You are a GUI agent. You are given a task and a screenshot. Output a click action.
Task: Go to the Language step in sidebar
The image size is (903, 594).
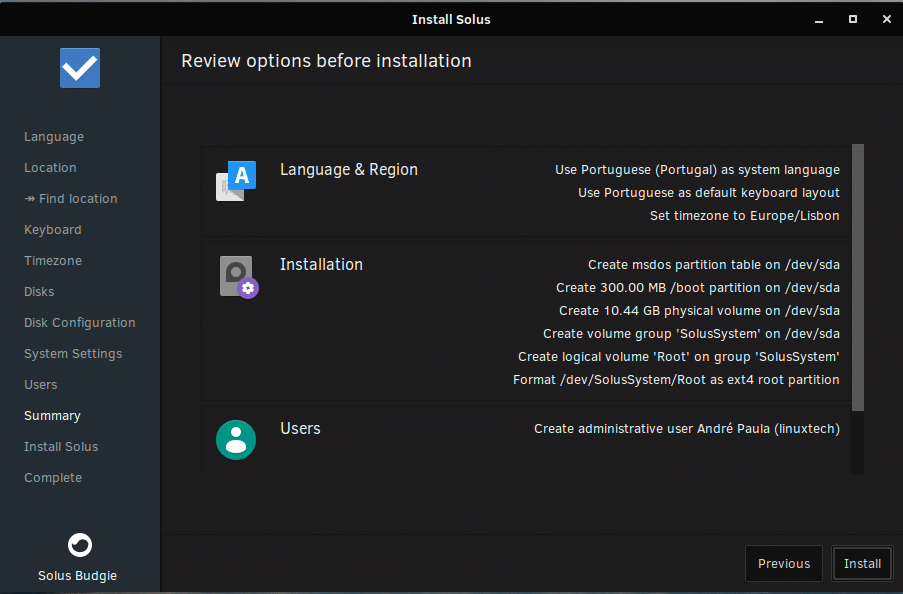(54, 137)
